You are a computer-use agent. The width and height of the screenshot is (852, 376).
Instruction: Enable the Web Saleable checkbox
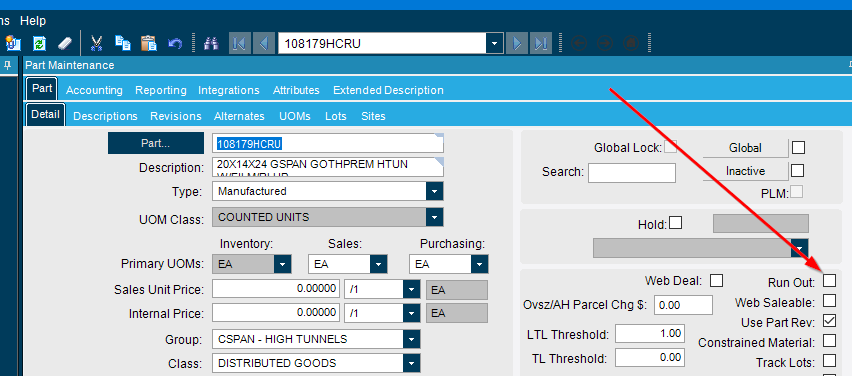(829, 300)
